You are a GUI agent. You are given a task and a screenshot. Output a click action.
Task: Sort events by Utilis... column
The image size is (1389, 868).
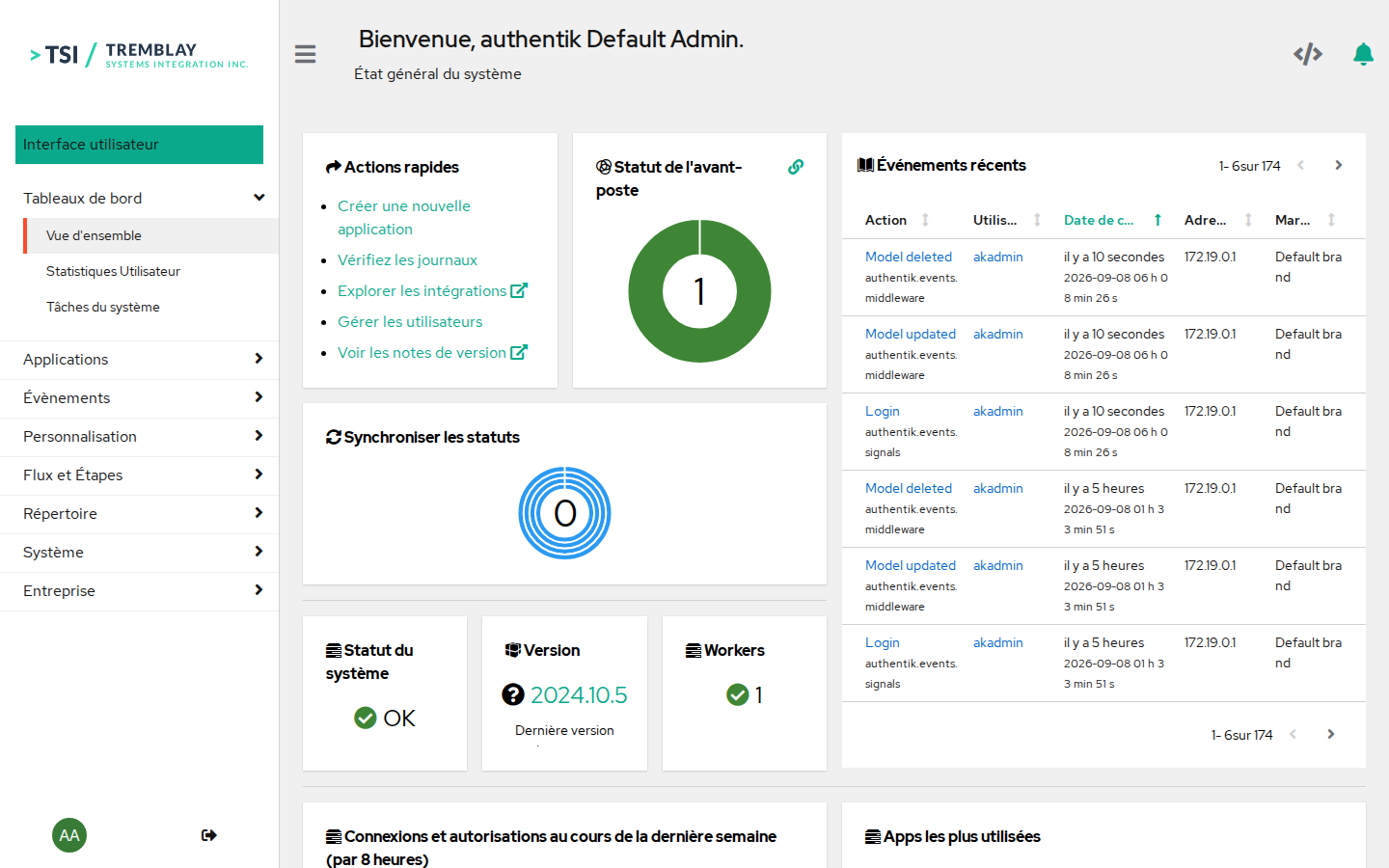click(1007, 220)
